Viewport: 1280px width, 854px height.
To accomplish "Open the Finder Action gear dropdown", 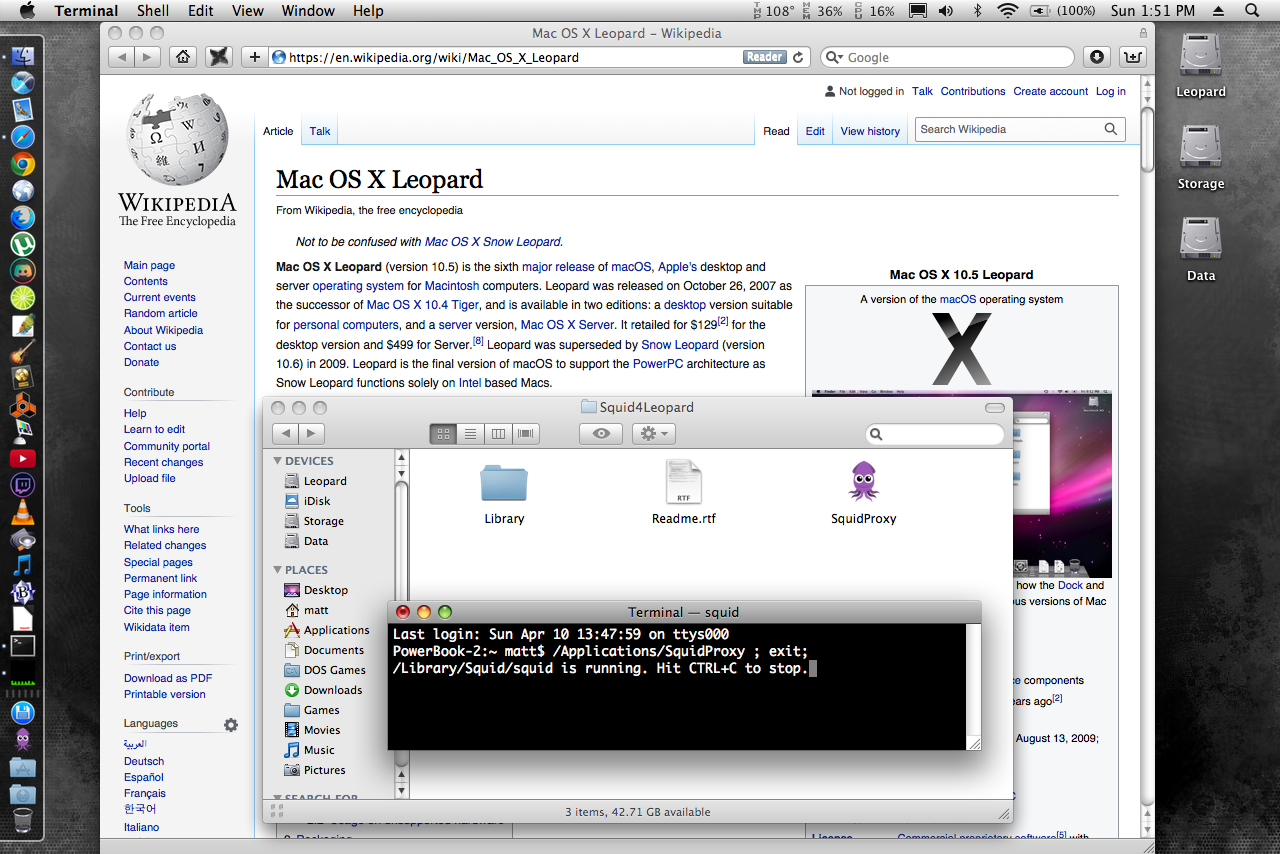I will 654,434.
